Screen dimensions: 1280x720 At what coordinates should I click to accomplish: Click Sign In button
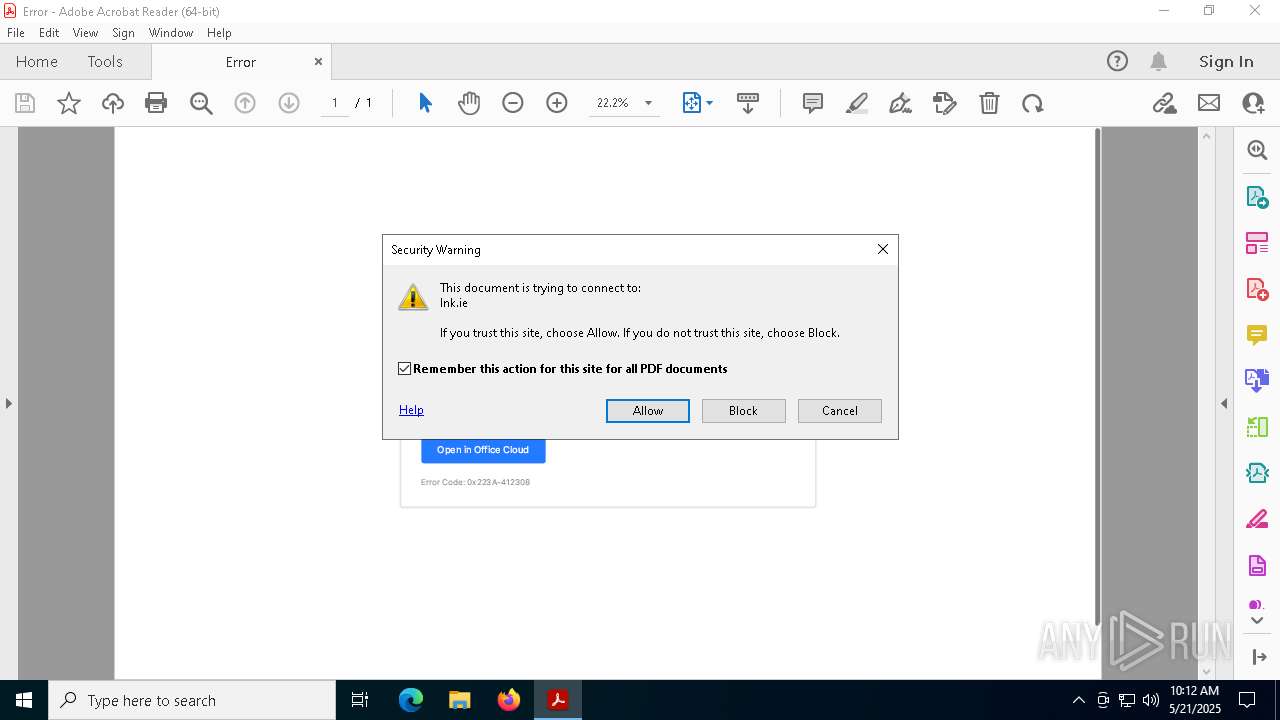(1226, 61)
